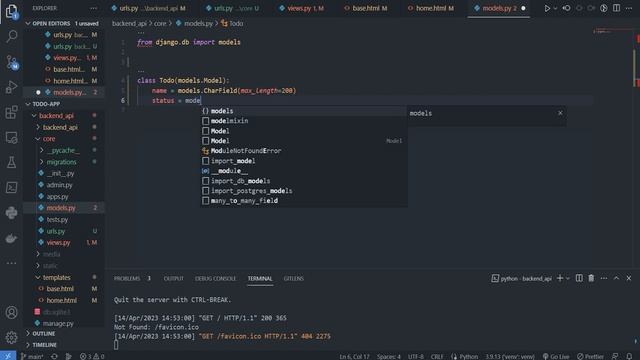Viewport: 640px width, 360px height.
Task: Open the Manage gear menu
Action: coord(11,337)
